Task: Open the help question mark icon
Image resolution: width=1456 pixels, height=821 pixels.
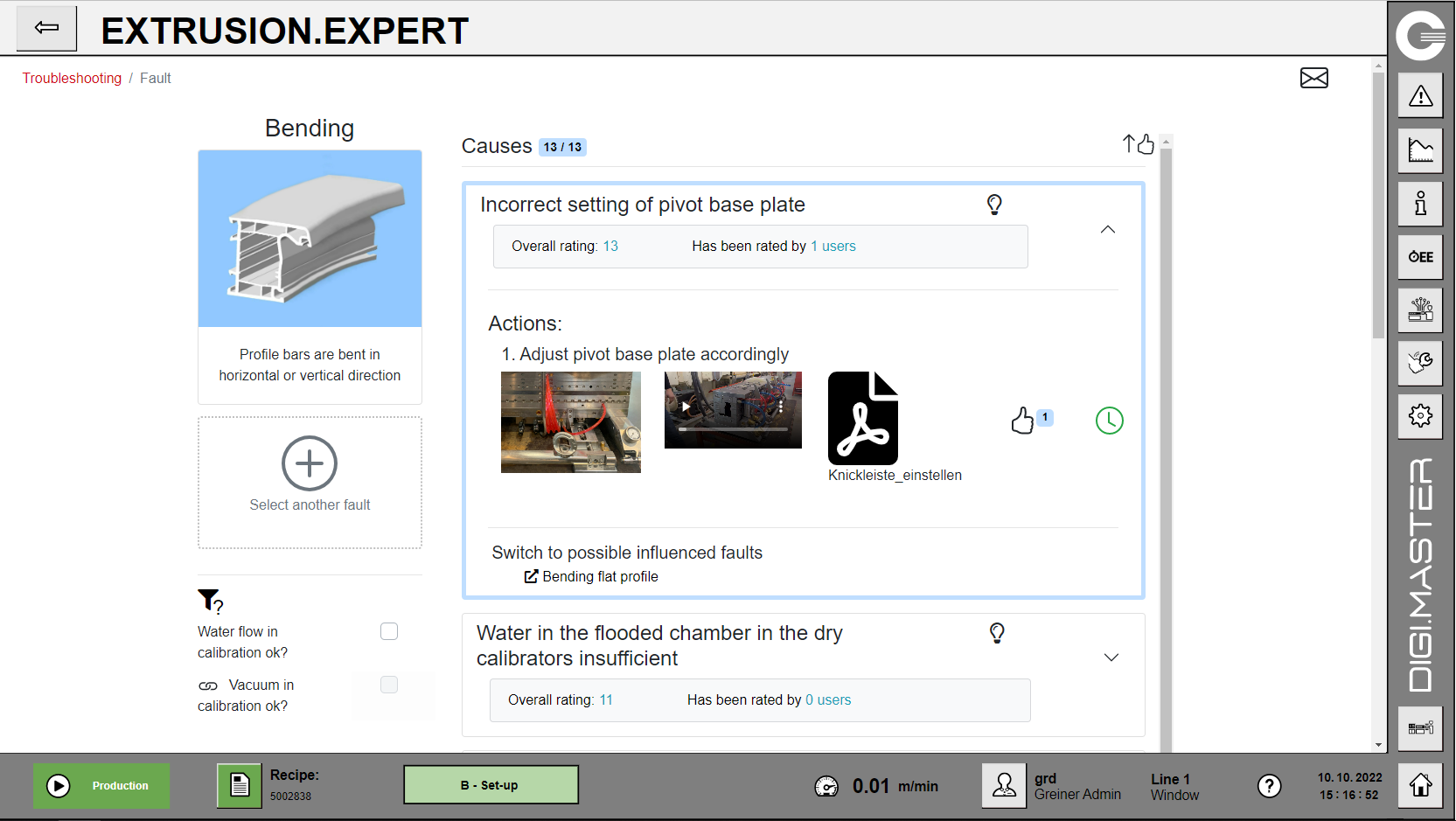Action: point(1269,786)
